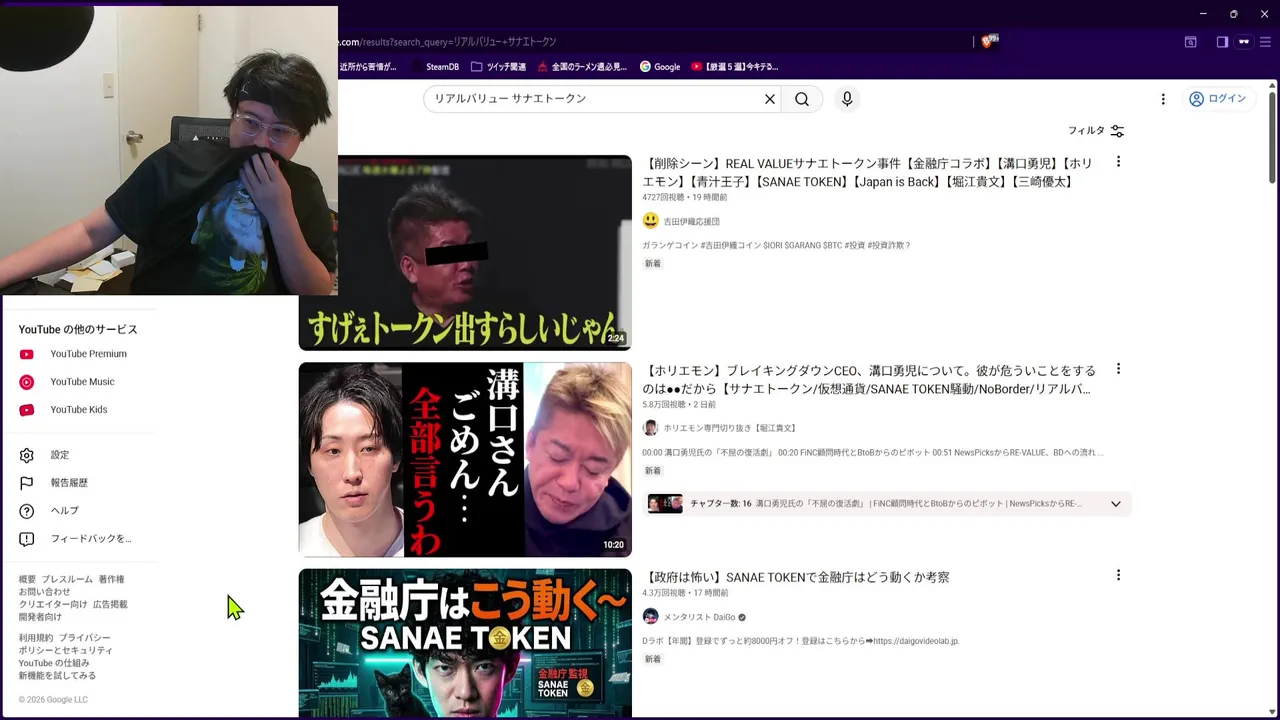
Task: Open the フィルタ search filters
Action: [x=1096, y=131]
